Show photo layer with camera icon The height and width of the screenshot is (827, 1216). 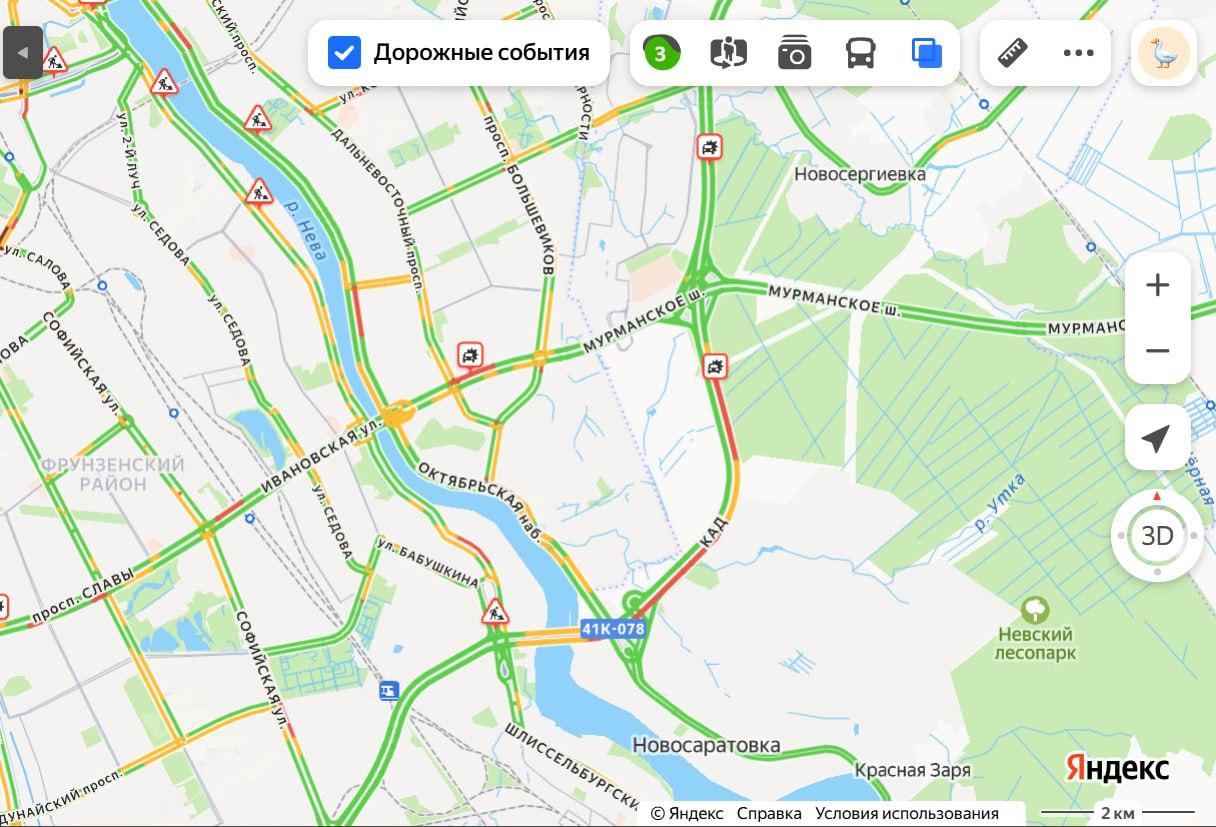coord(794,52)
